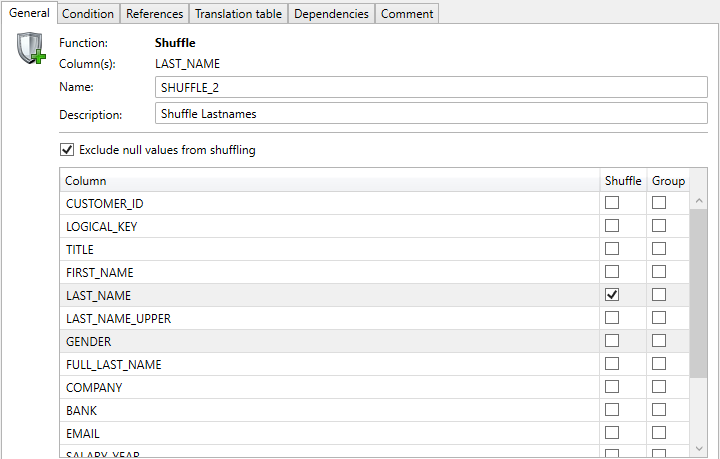Select the Dependencies tab
This screenshot has width=720, height=459.
(333, 13)
